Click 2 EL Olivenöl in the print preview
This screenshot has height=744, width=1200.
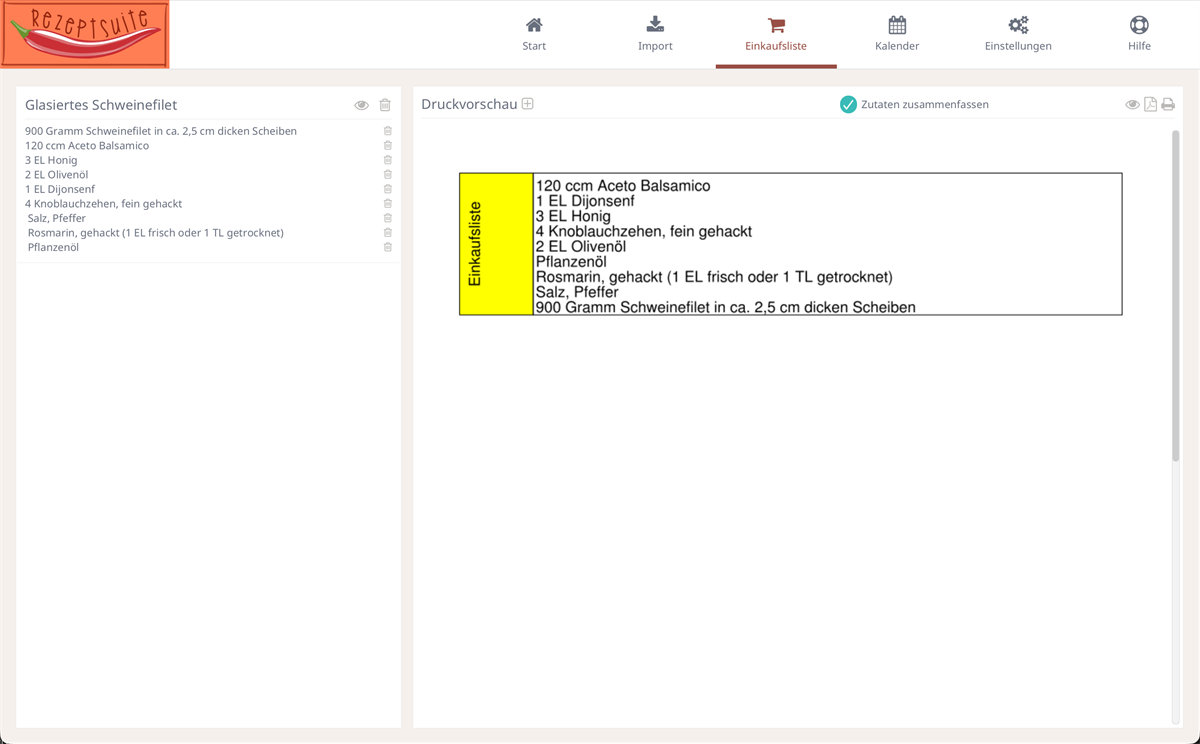pyautogui.click(x=581, y=246)
